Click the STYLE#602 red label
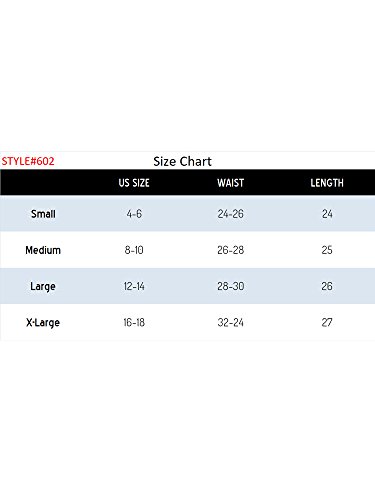Screen dimensions: 375x500 pyautogui.click(x=28, y=161)
